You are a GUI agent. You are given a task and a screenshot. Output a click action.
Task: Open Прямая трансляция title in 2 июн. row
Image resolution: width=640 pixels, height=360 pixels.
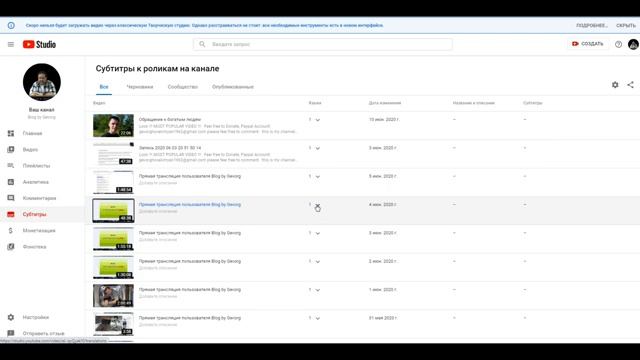[x=190, y=261]
